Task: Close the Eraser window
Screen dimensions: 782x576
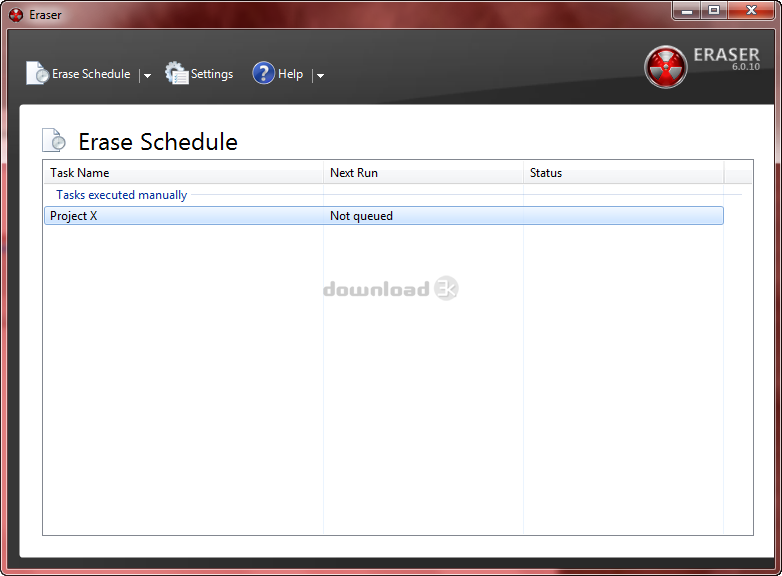Action: click(752, 10)
